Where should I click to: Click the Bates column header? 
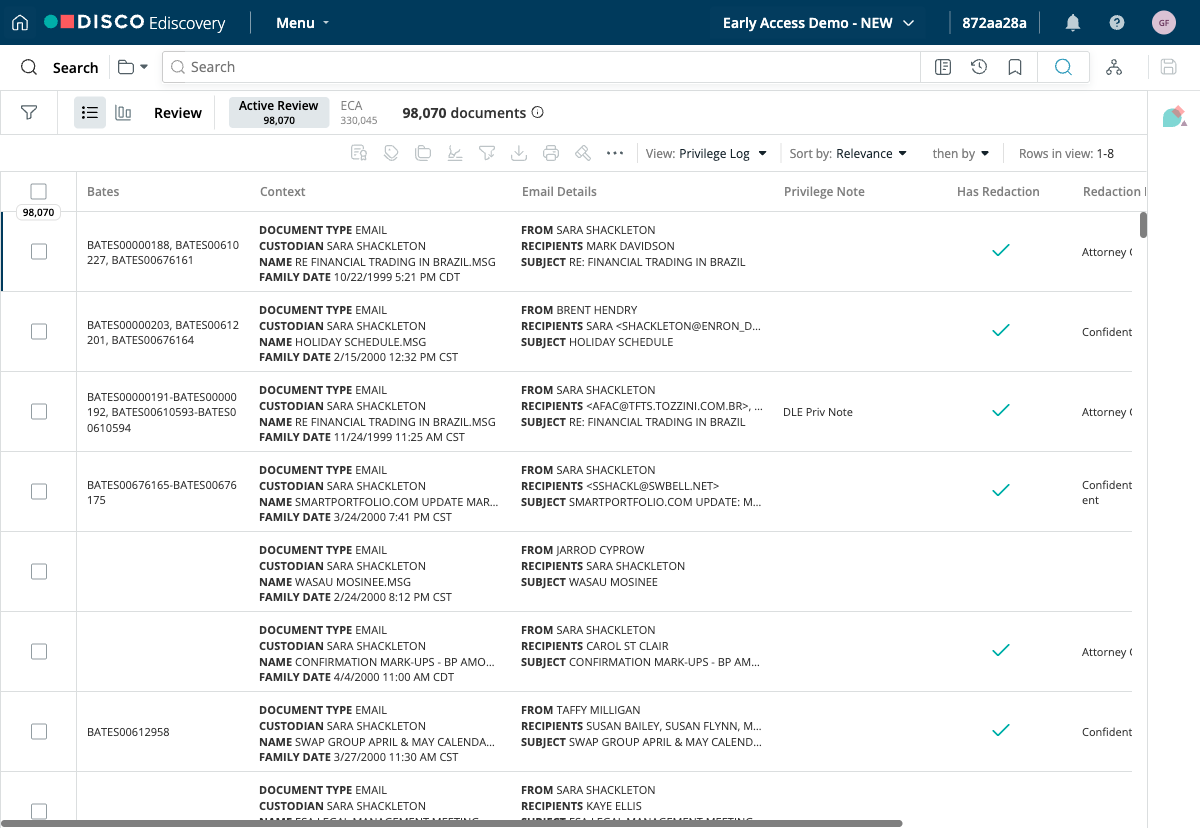pos(103,191)
